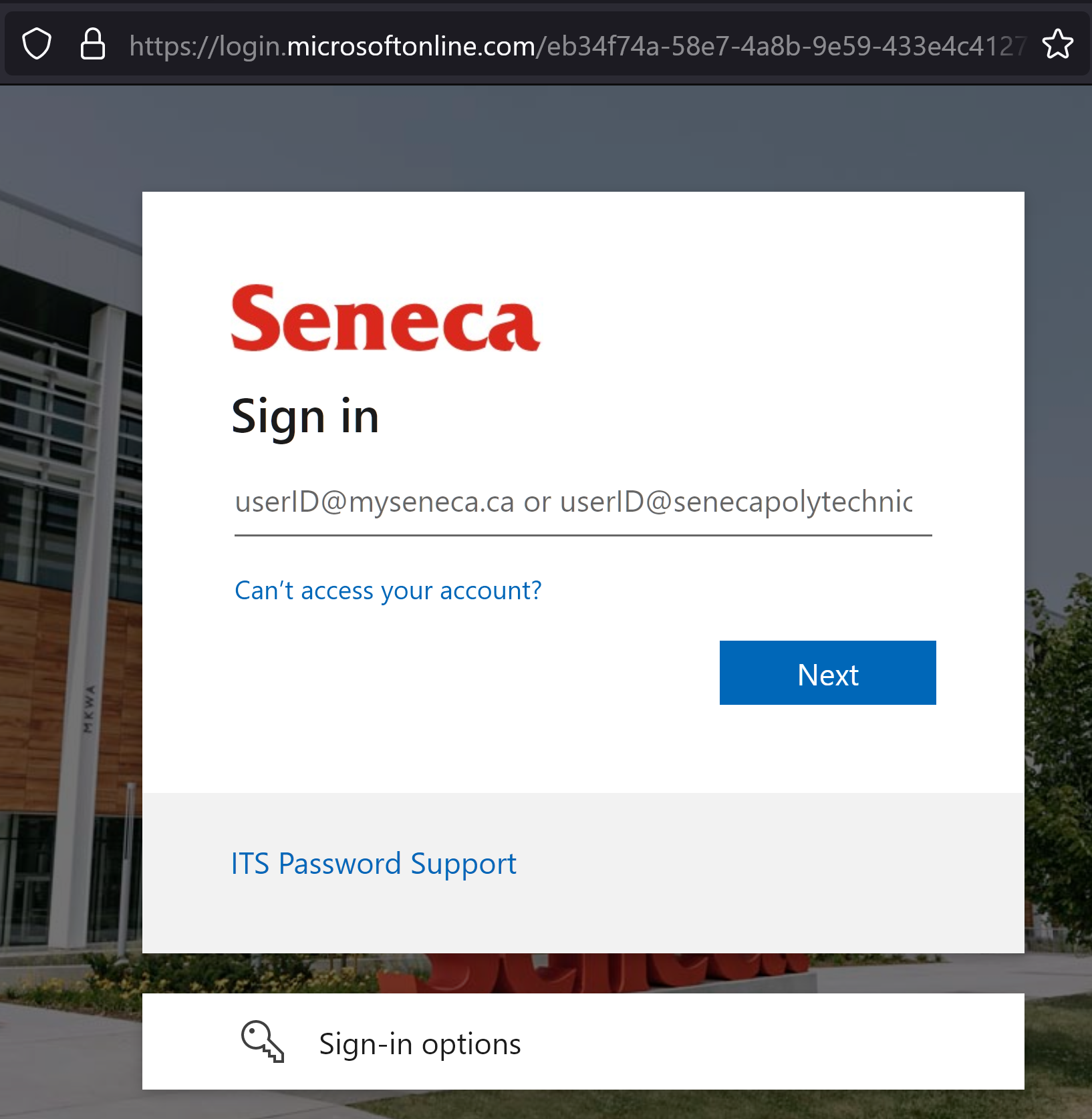Click the tenant ID path in the URL
This screenshot has height=1119, width=1092.
(782, 46)
